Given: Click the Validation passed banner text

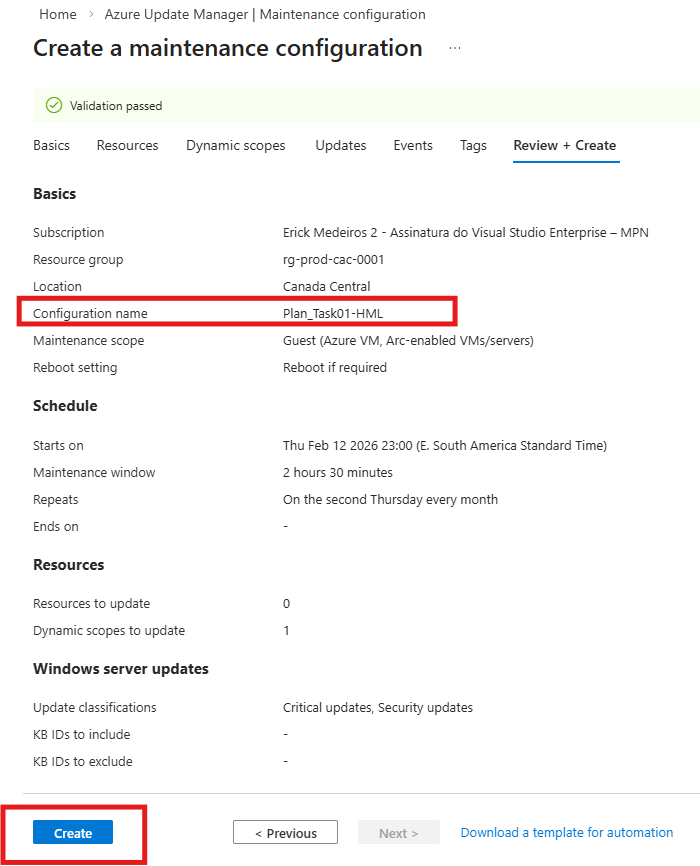Looking at the screenshot, I should click(x=116, y=106).
